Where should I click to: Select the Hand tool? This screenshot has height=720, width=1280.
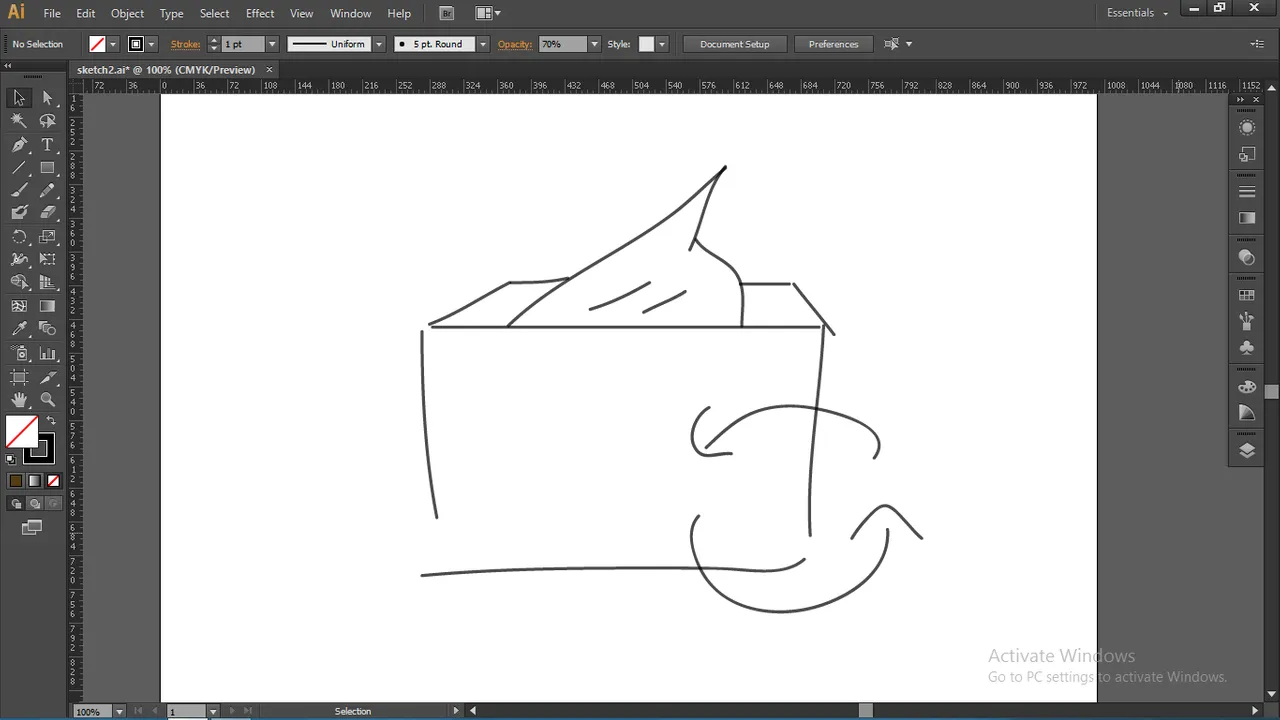pos(19,400)
